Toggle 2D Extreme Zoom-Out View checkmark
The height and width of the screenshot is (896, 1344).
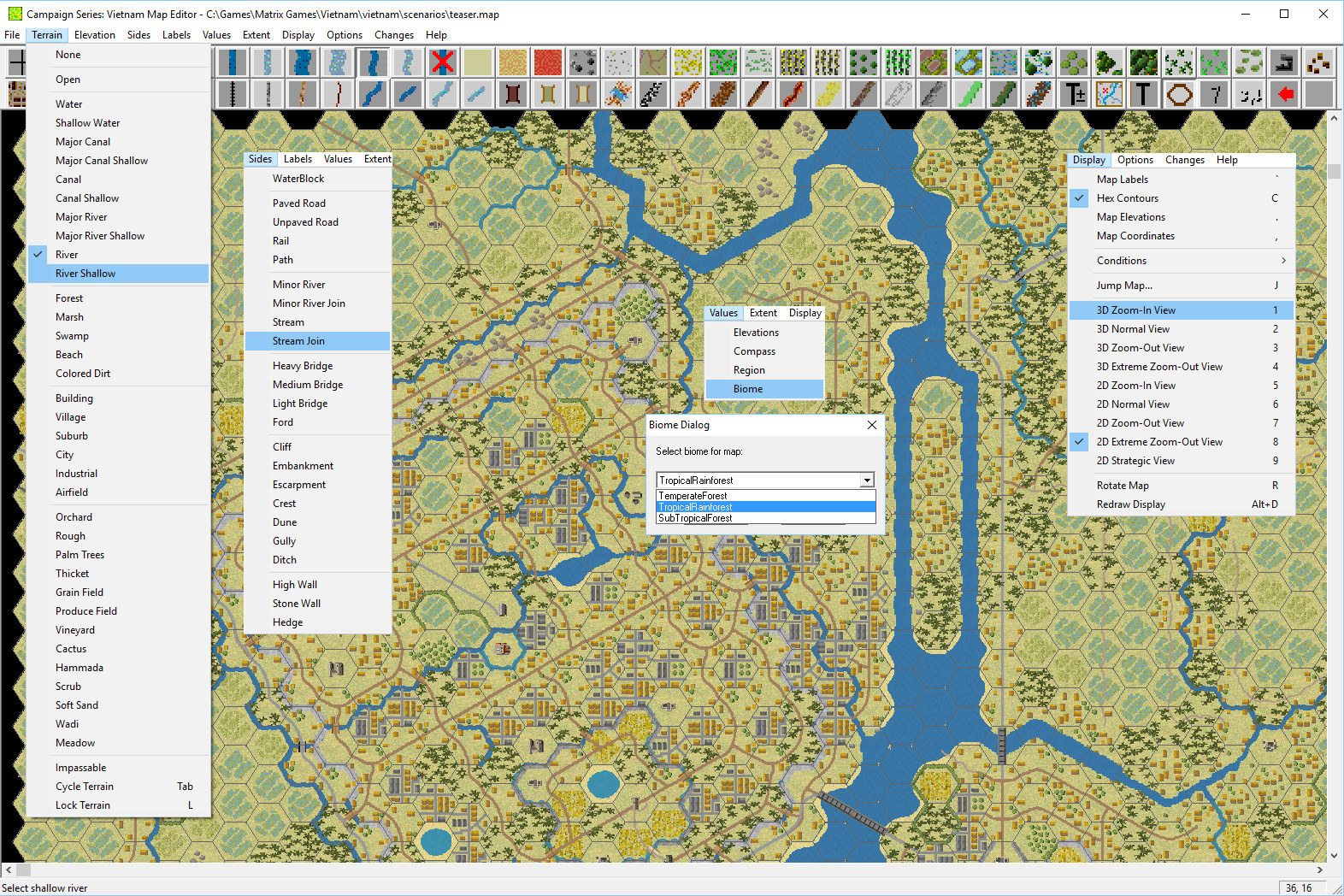point(1158,442)
